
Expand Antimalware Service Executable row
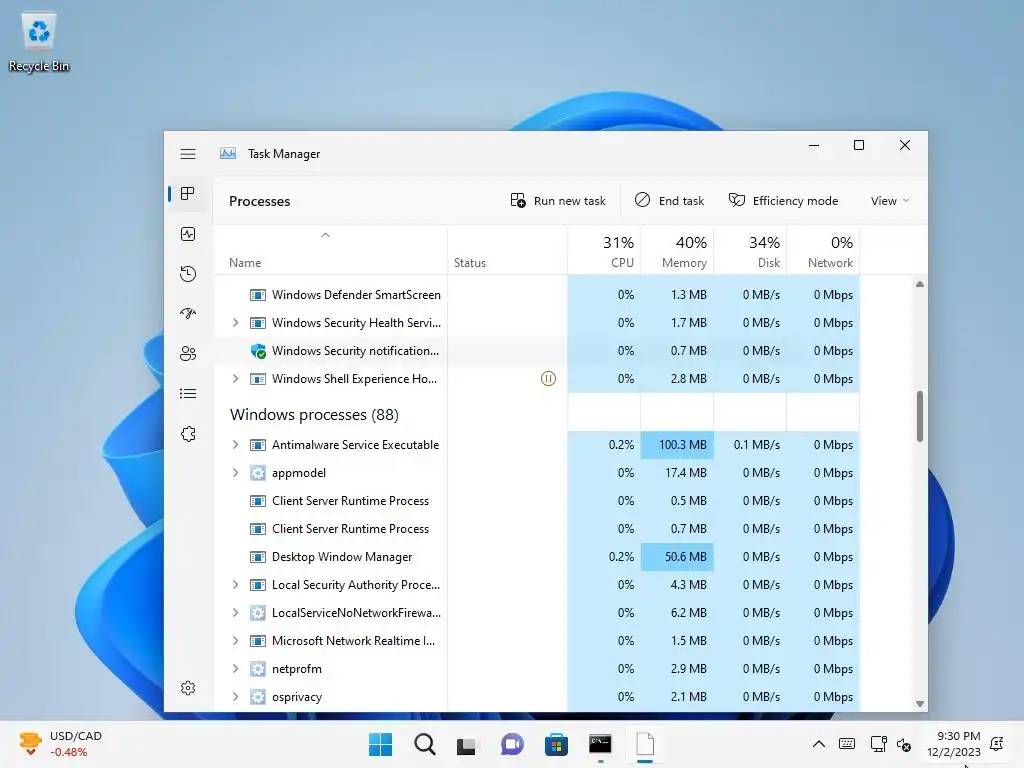click(x=235, y=445)
